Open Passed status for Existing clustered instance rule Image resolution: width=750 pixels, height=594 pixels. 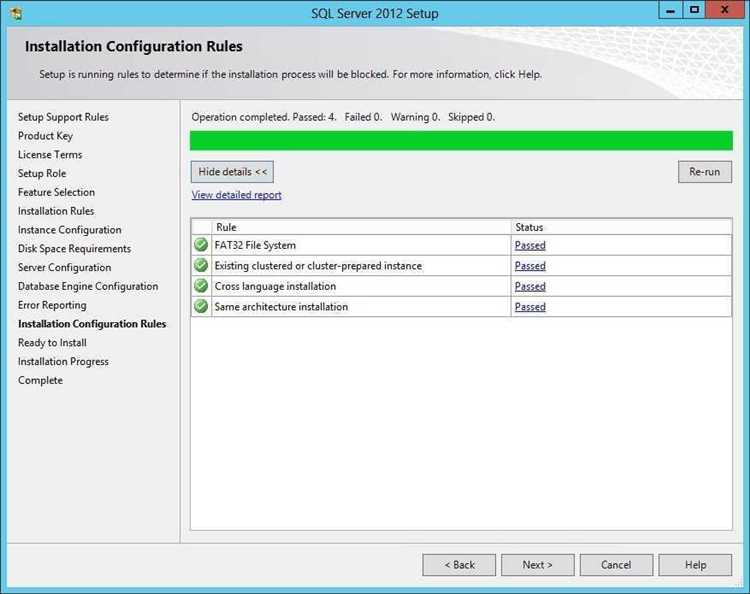pos(530,266)
